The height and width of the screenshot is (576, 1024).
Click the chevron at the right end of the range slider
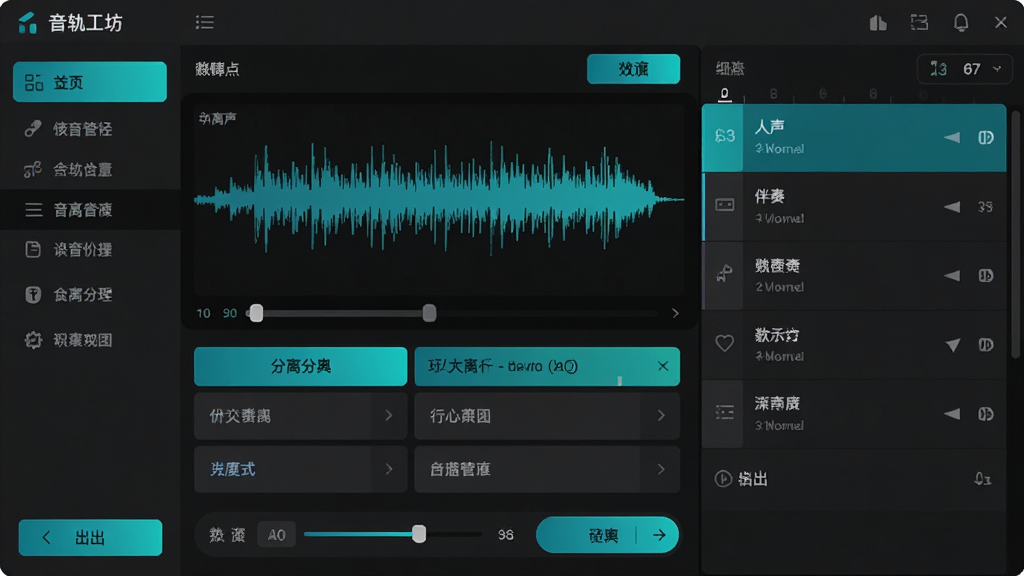tap(675, 313)
